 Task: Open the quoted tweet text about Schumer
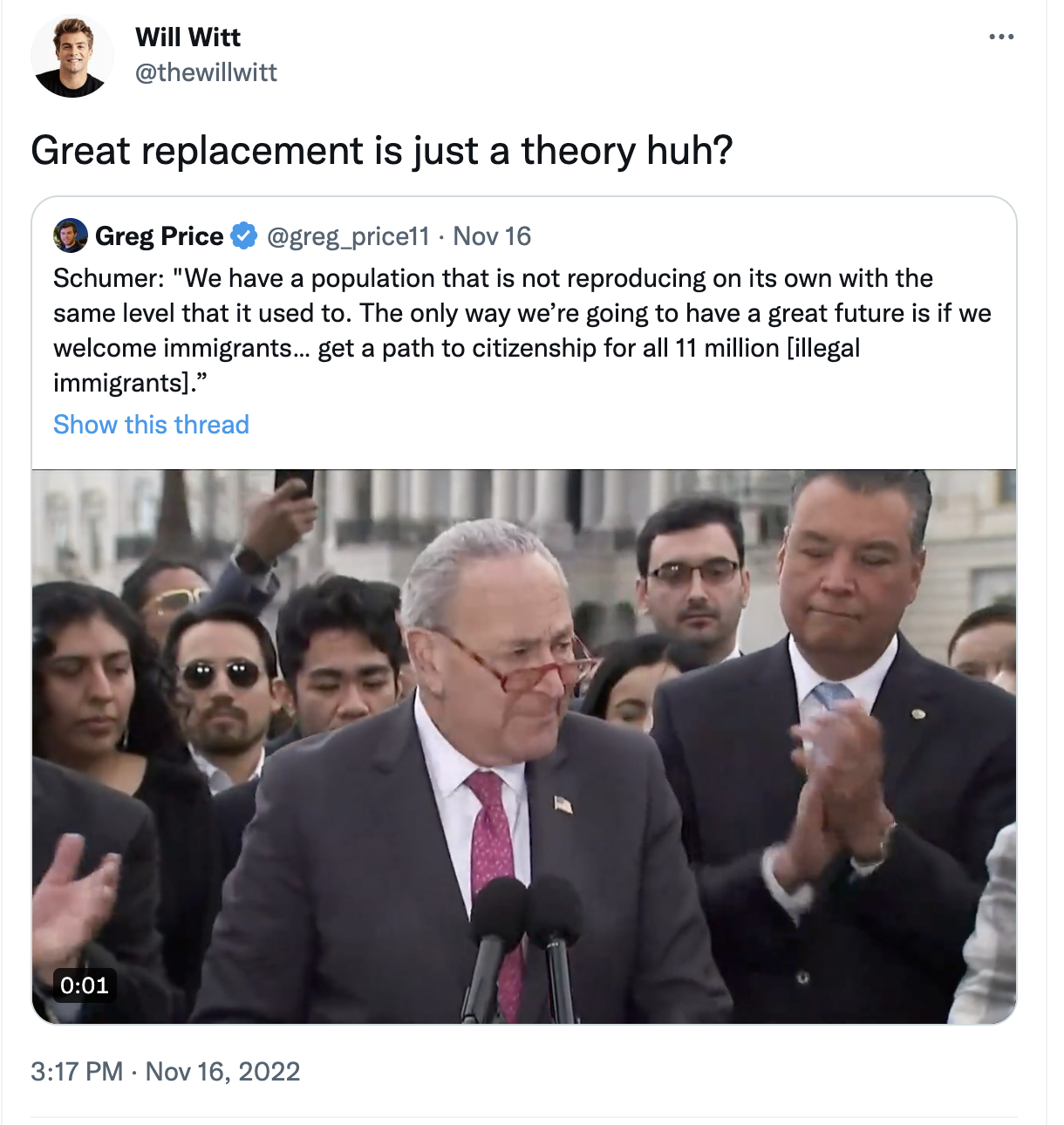[522, 331]
